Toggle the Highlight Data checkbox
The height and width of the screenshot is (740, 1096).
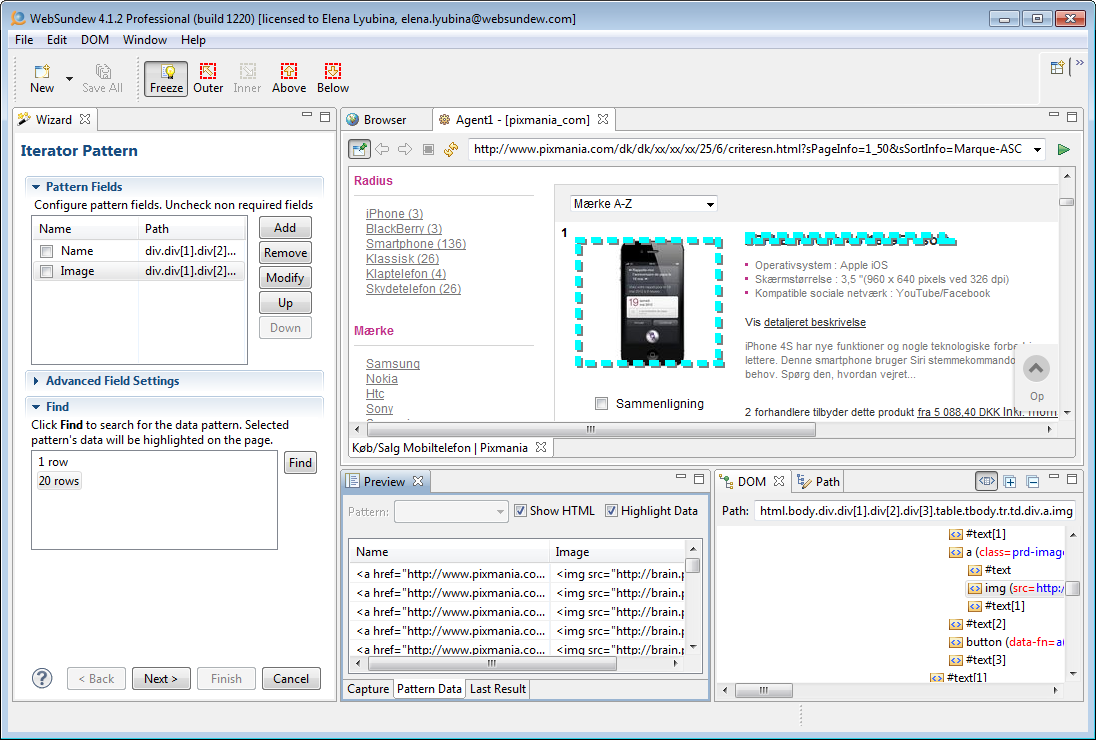[611, 511]
